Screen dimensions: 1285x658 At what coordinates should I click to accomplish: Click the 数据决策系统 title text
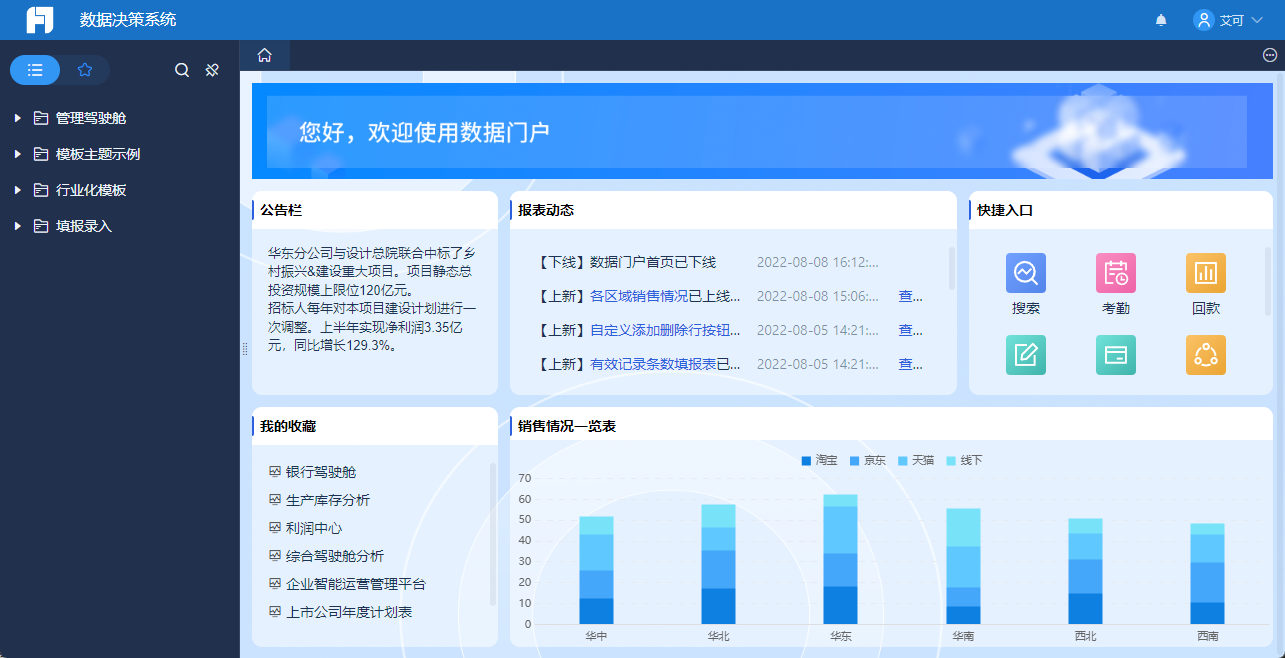click(128, 20)
